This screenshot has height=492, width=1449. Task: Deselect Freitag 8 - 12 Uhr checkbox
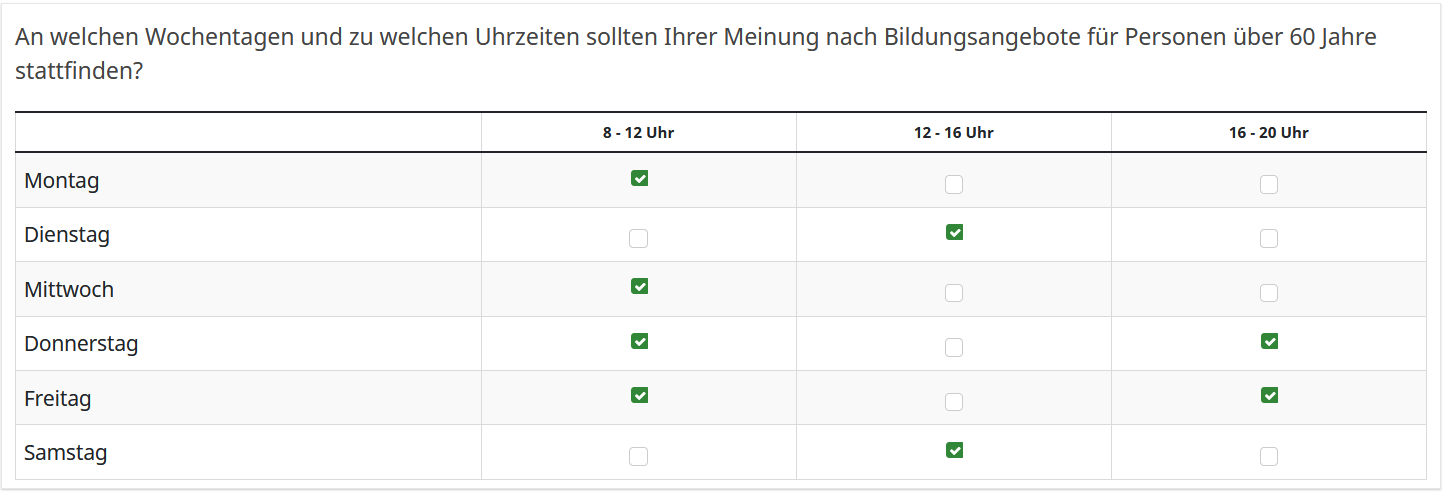point(639,395)
